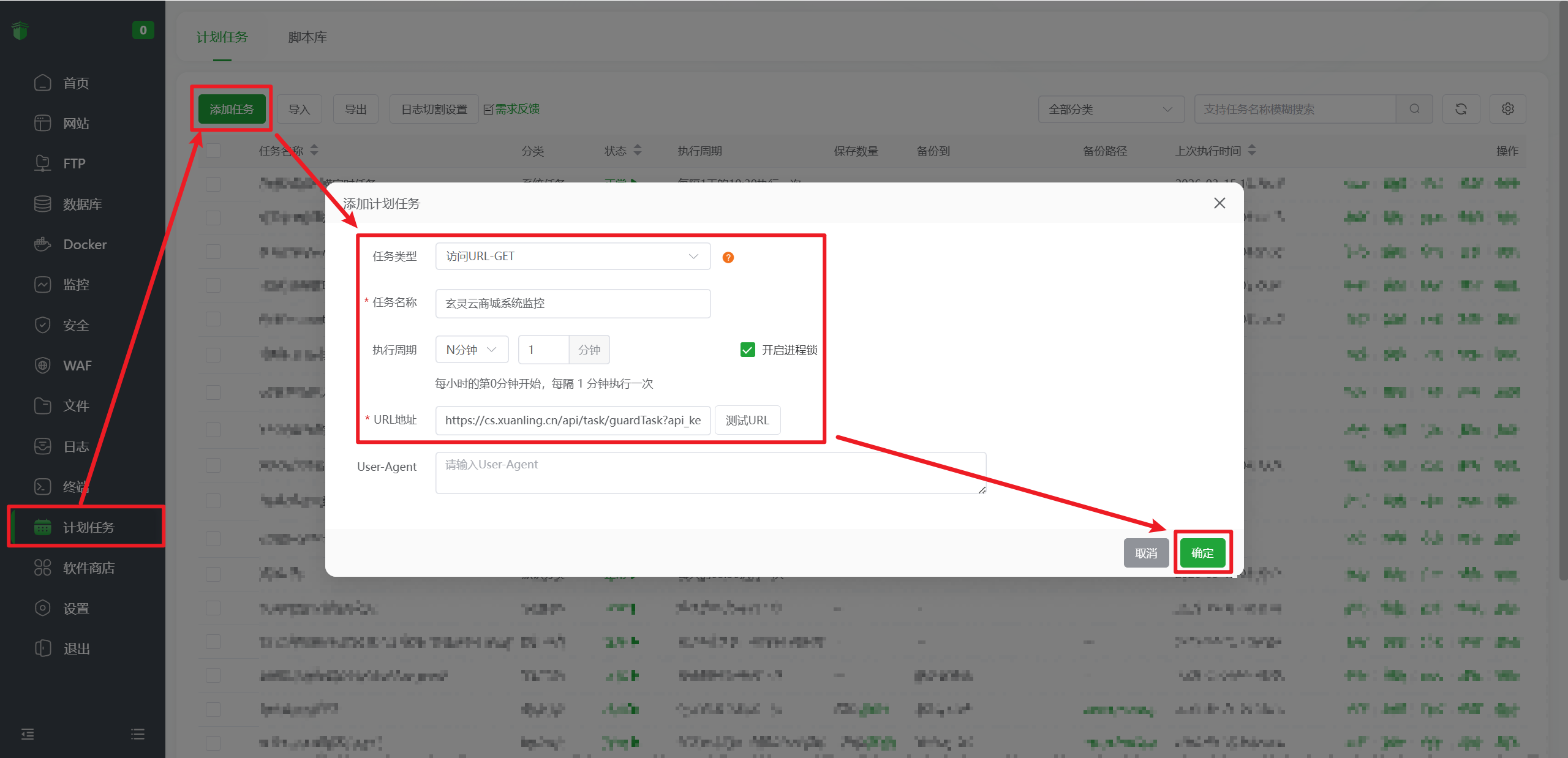This screenshot has width=1568, height=758.
Task: Select the 计划任务 tab at top
Action: pyautogui.click(x=222, y=37)
